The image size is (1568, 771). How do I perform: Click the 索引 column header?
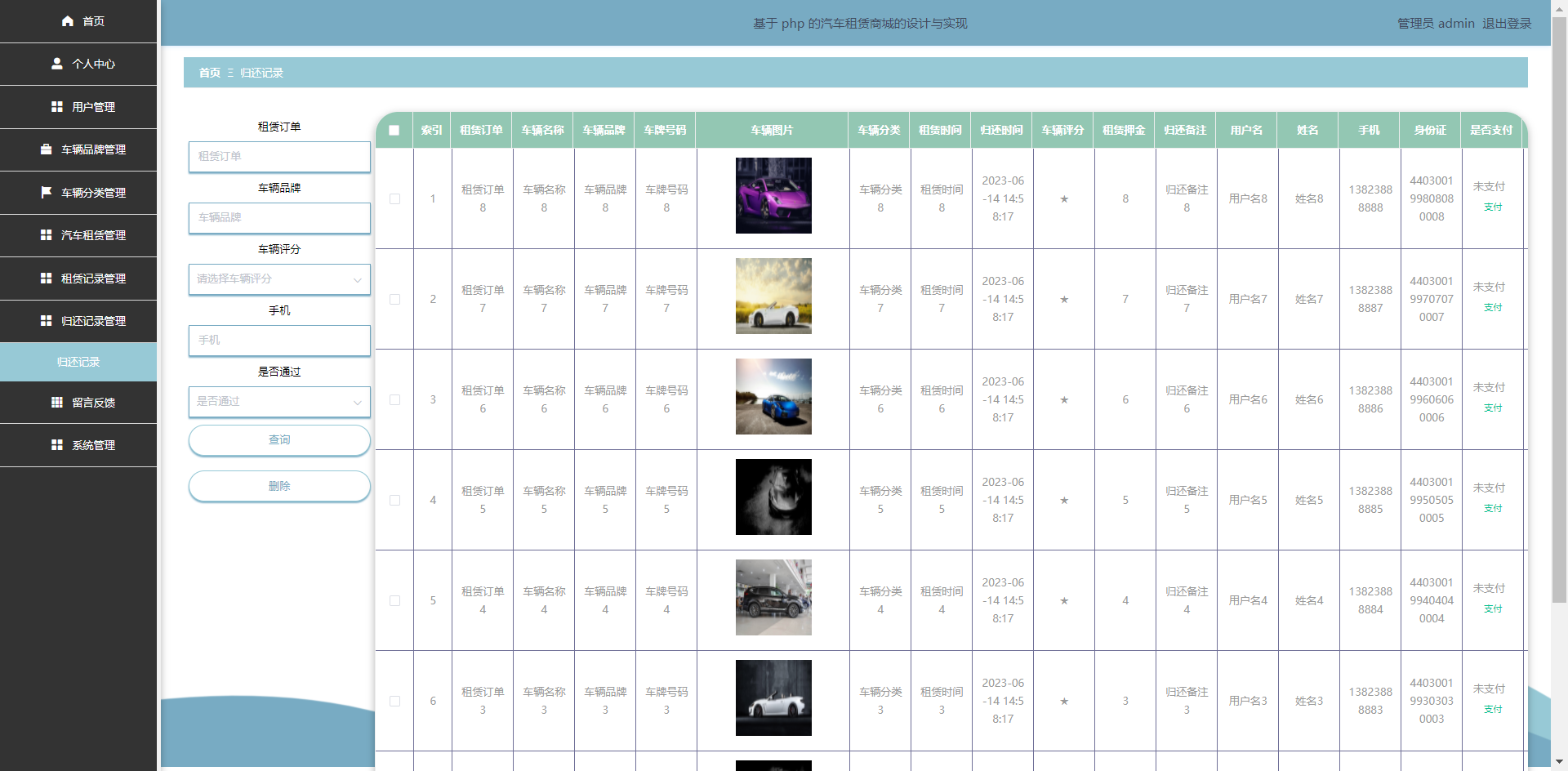pyautogui.click(x=432, y=131)
